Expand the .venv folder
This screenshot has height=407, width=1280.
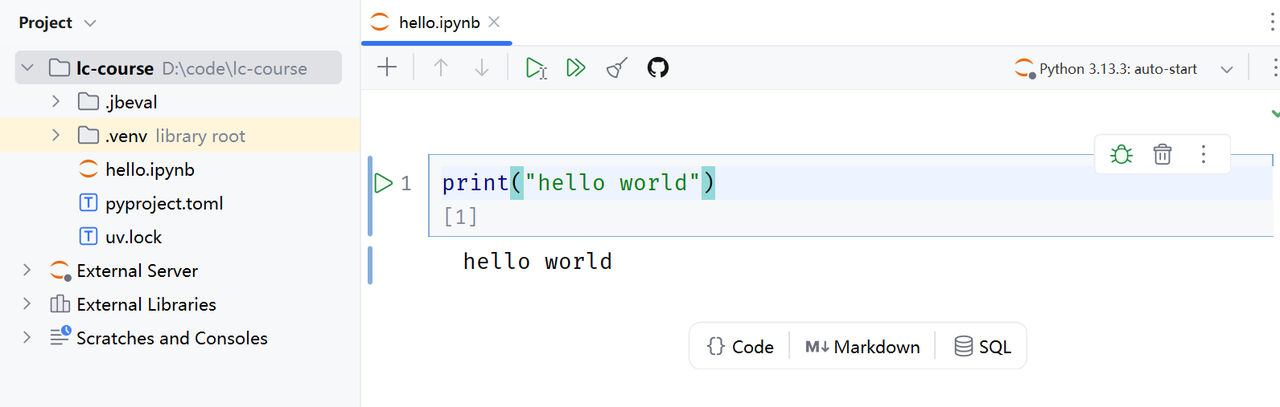pyautogui.click(x=56, y=136)
